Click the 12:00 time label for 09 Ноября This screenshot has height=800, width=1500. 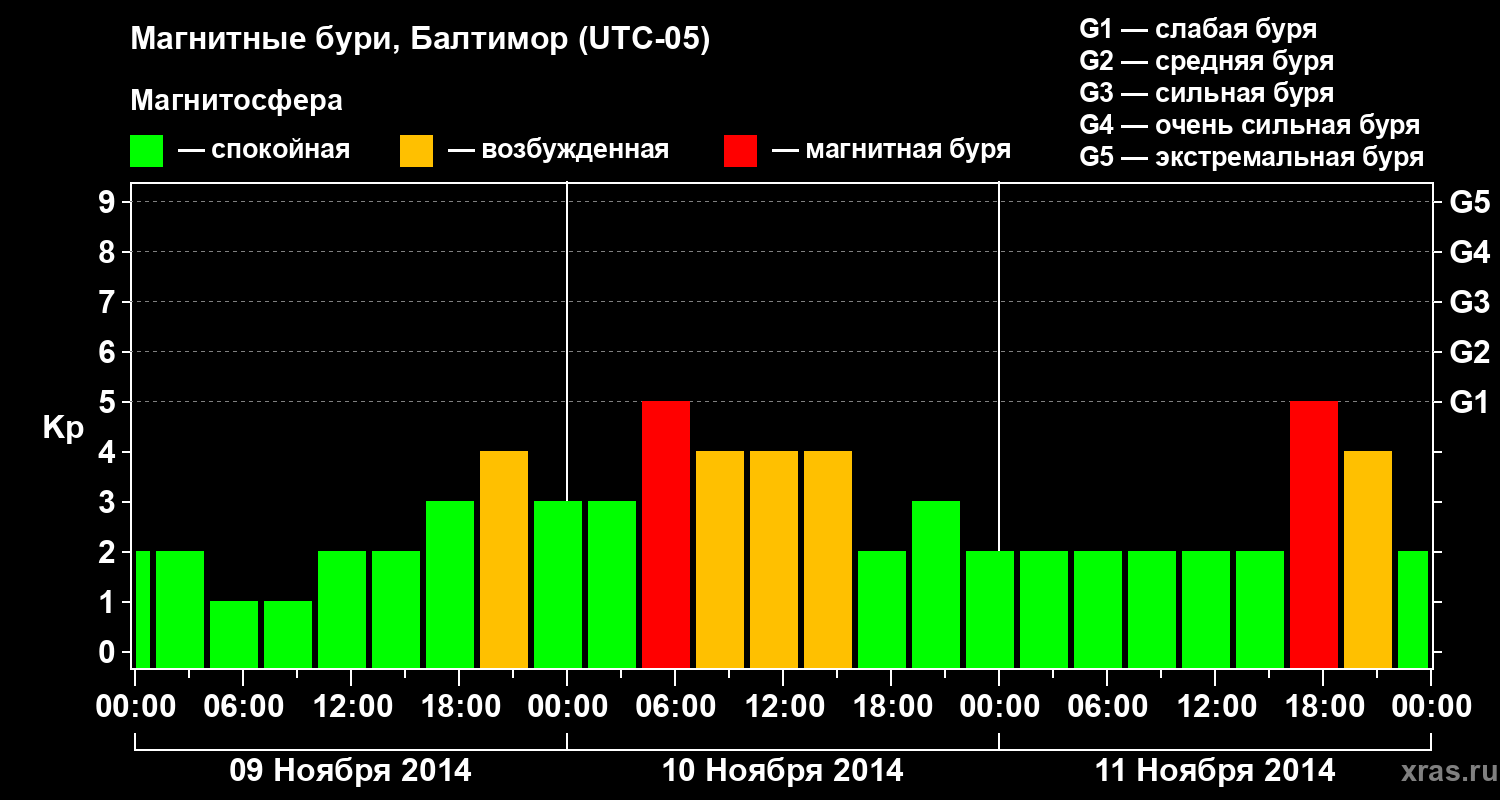[351, 707]
